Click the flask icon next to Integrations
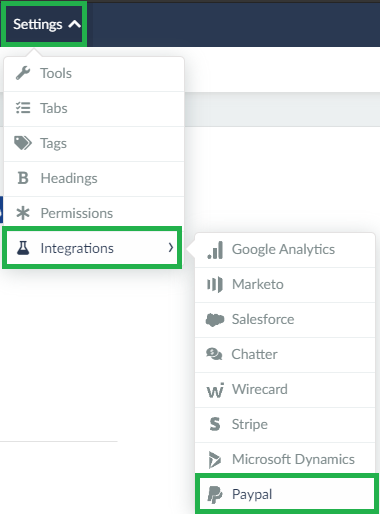 [x=23, y=248]
